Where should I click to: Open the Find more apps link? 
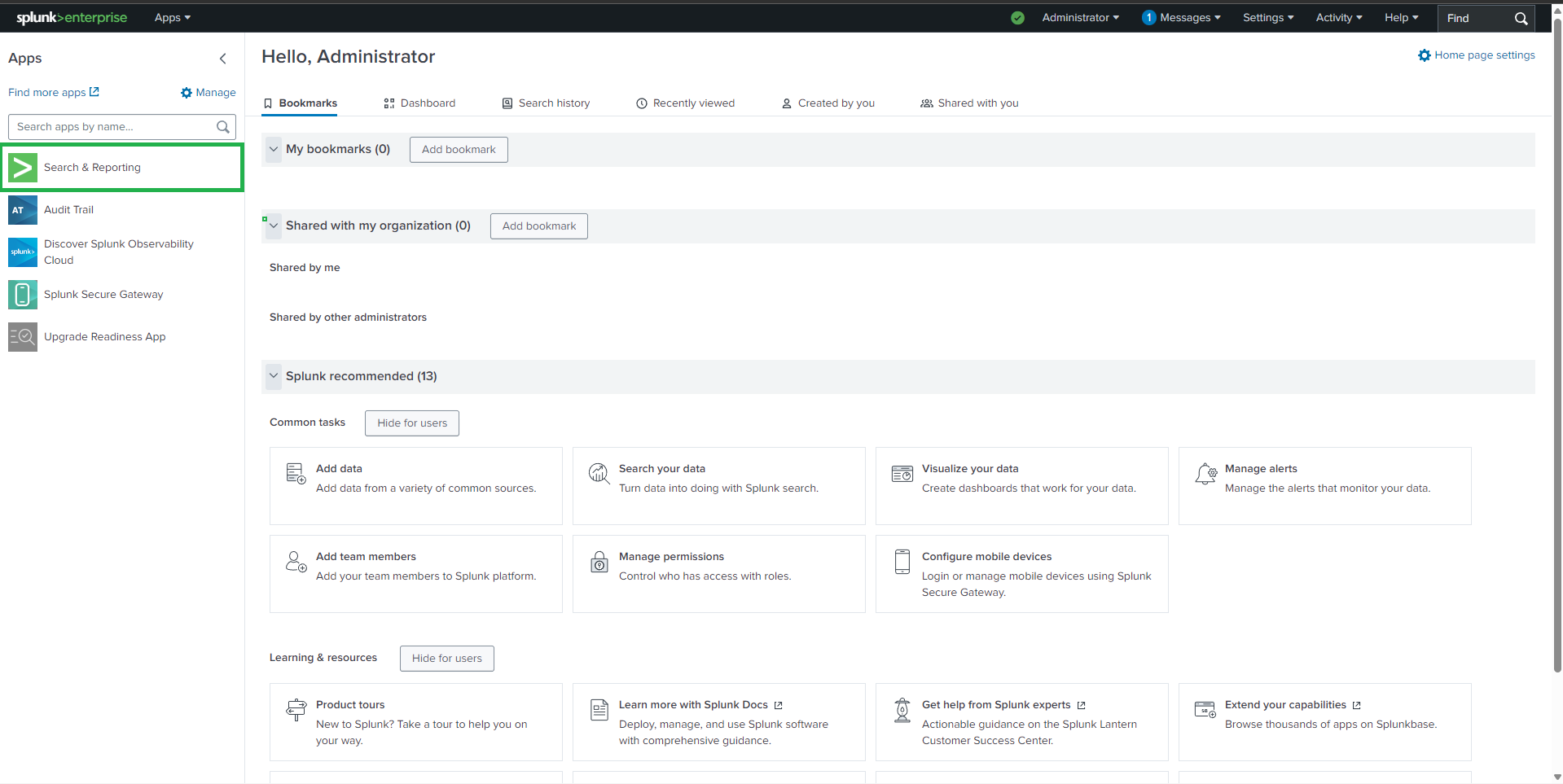point(54,93)
